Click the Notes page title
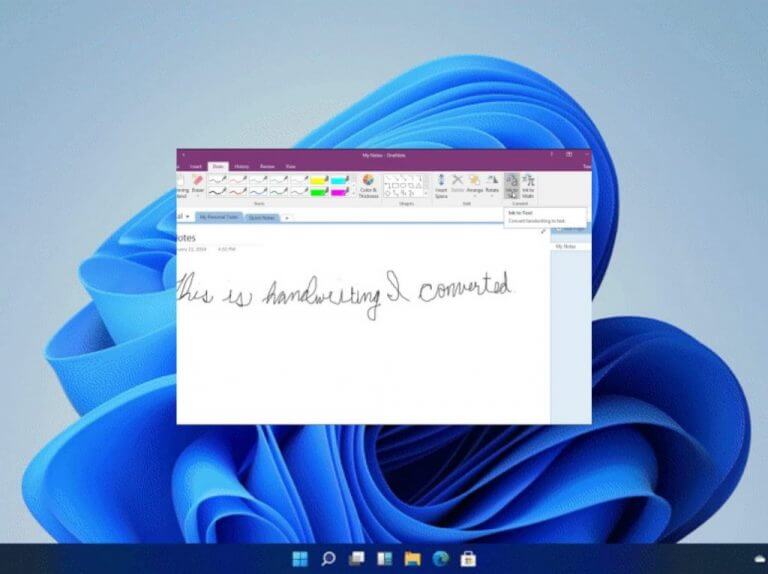The height and width of the screenshot is (574, 768). (x=186, y=238)
